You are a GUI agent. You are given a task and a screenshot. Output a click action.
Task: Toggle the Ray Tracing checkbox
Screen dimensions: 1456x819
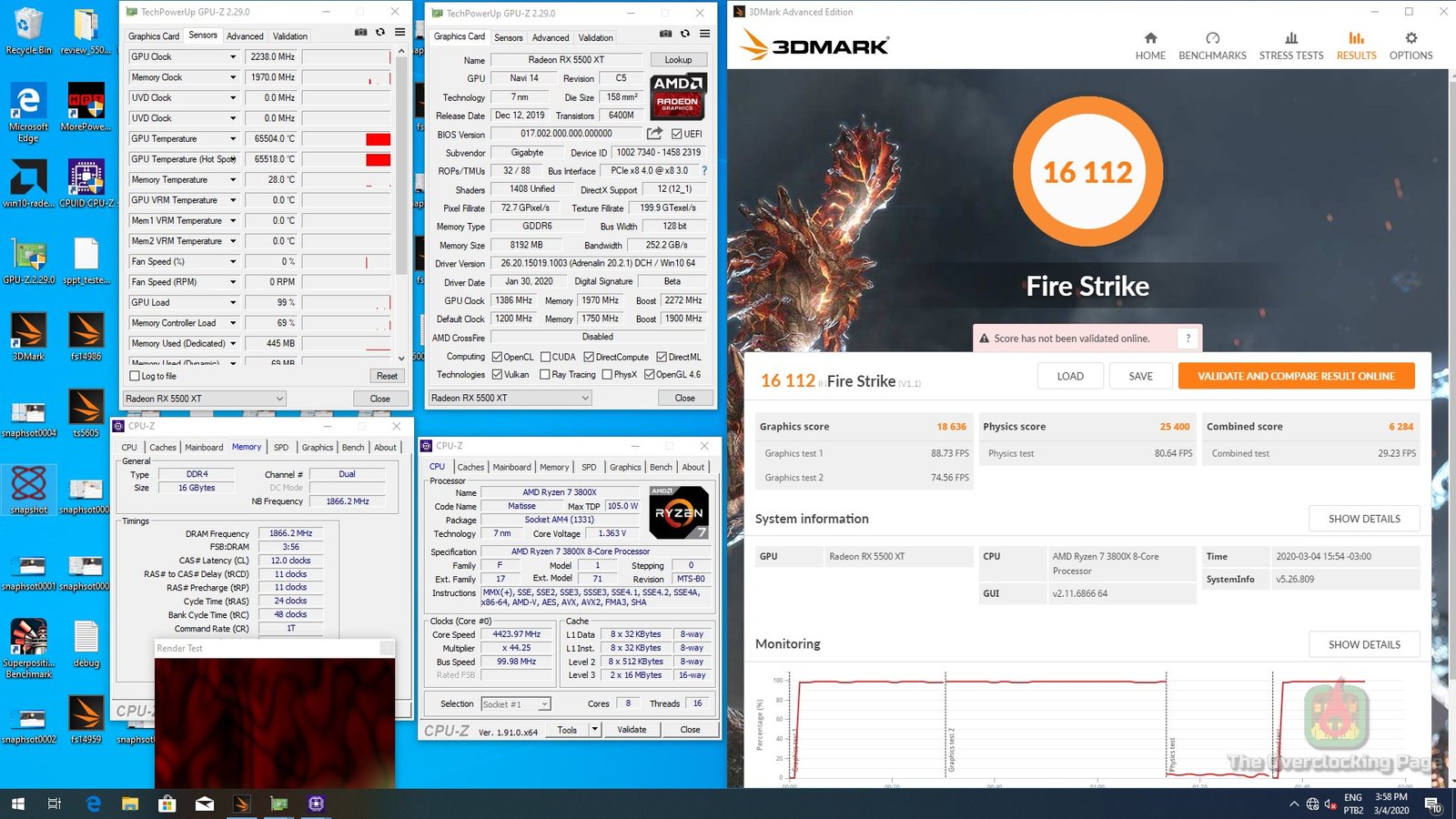[x=545, y=374]
